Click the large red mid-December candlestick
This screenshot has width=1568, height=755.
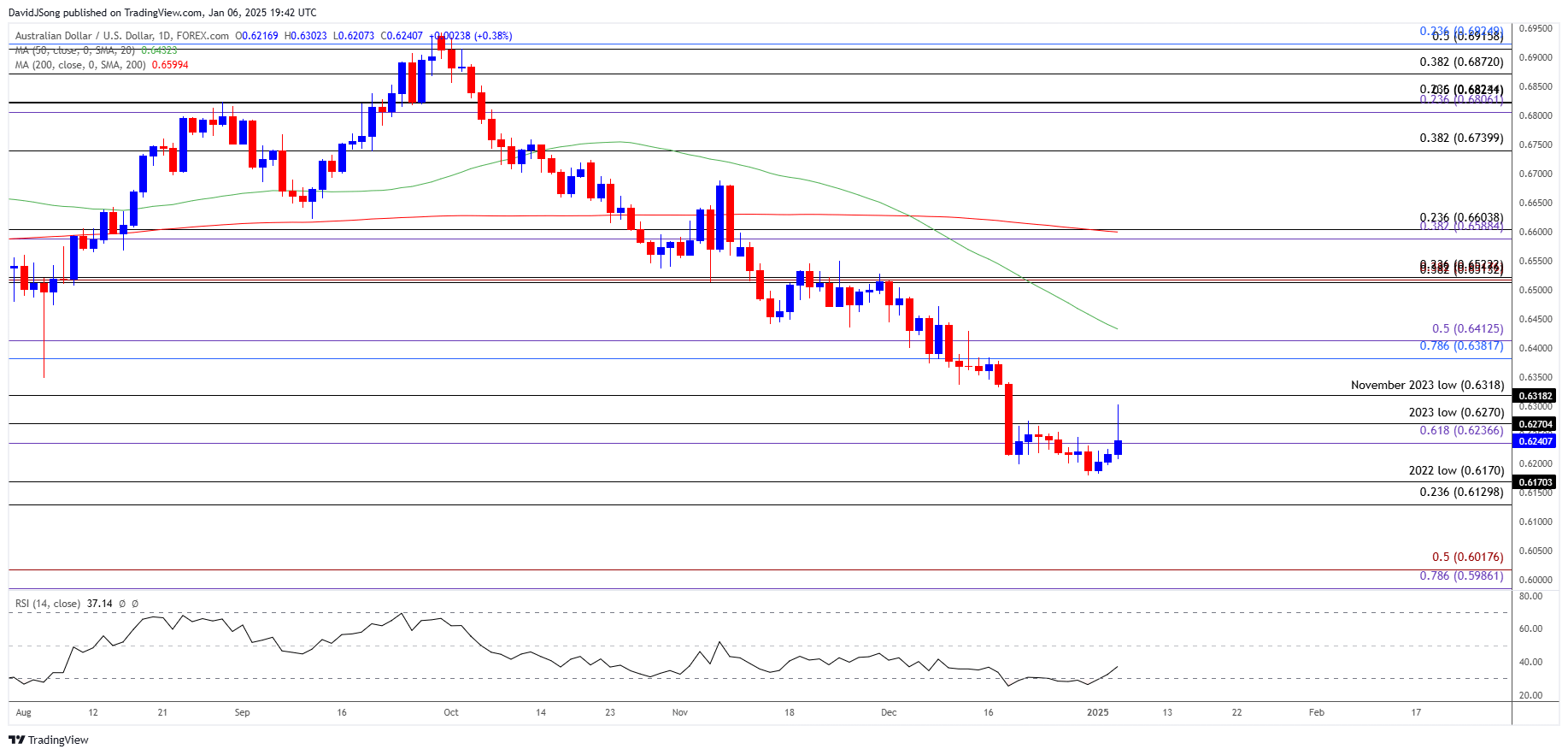point(1008,419)
